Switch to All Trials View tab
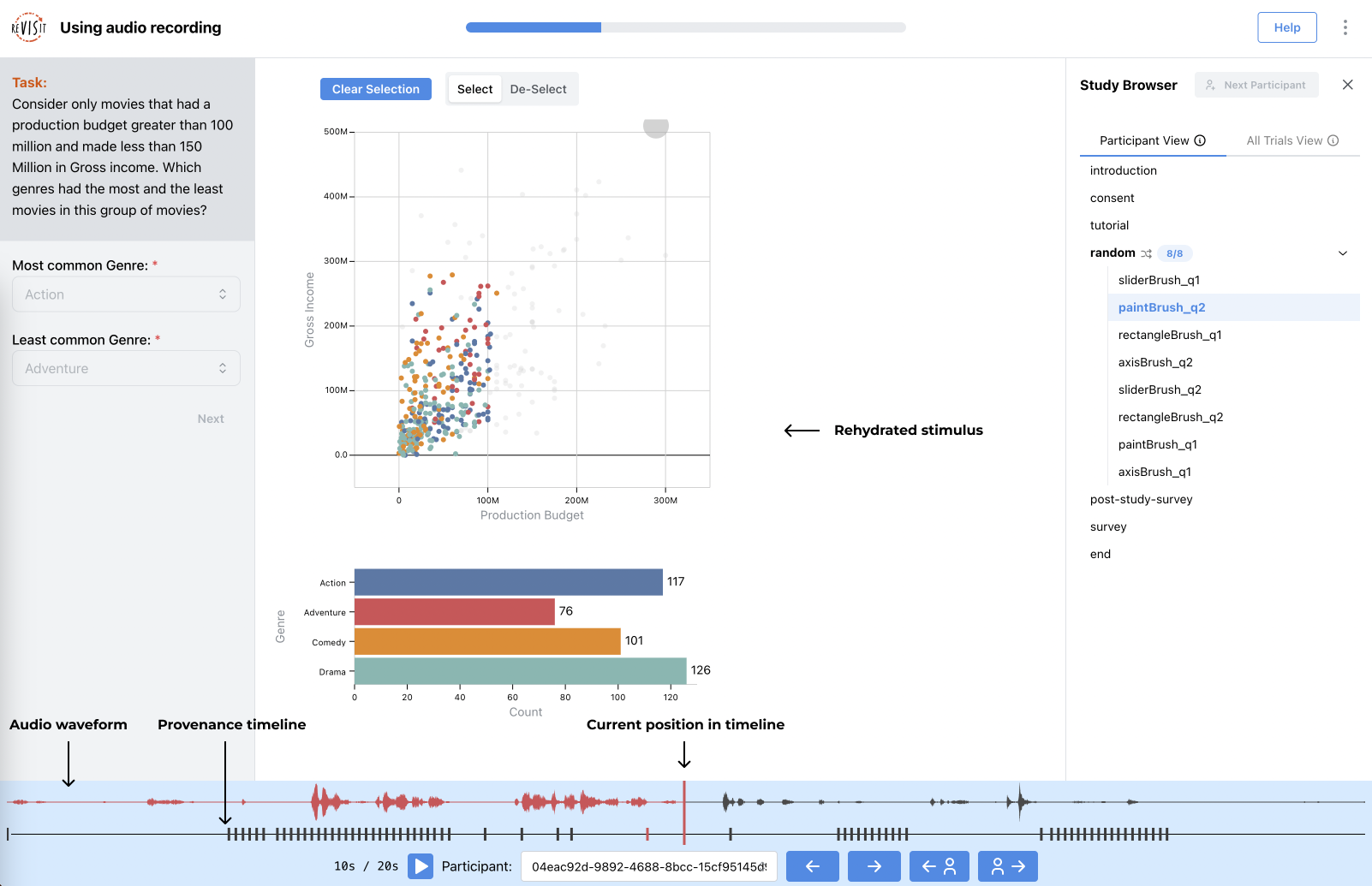Viewport: 1372px width, 886px height. 1284,140
